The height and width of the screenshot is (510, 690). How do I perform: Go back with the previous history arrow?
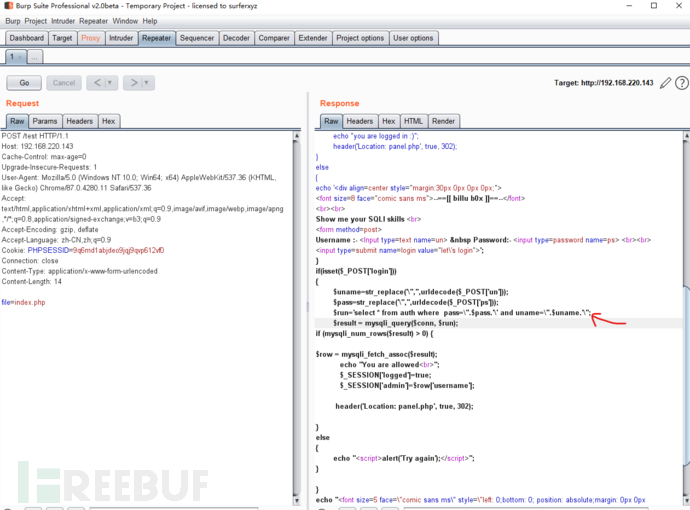pyautogui.click(x=97, y=83)
